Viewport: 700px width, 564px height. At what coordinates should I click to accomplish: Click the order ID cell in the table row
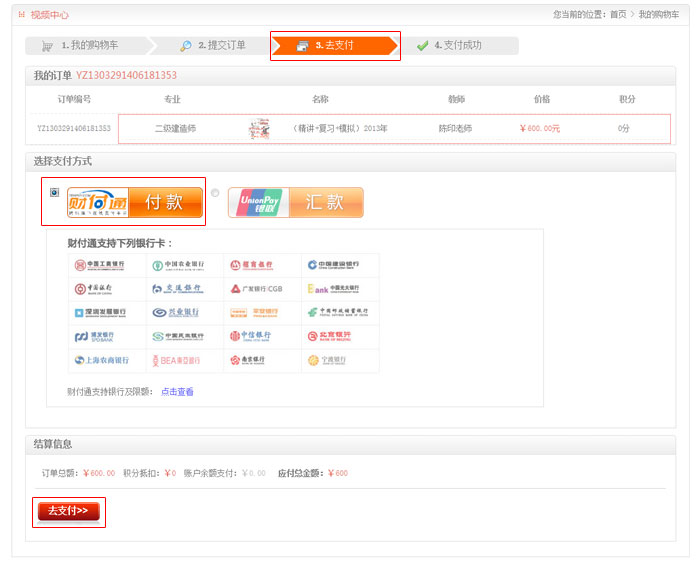pyautogui.click(x=74, y=128)
